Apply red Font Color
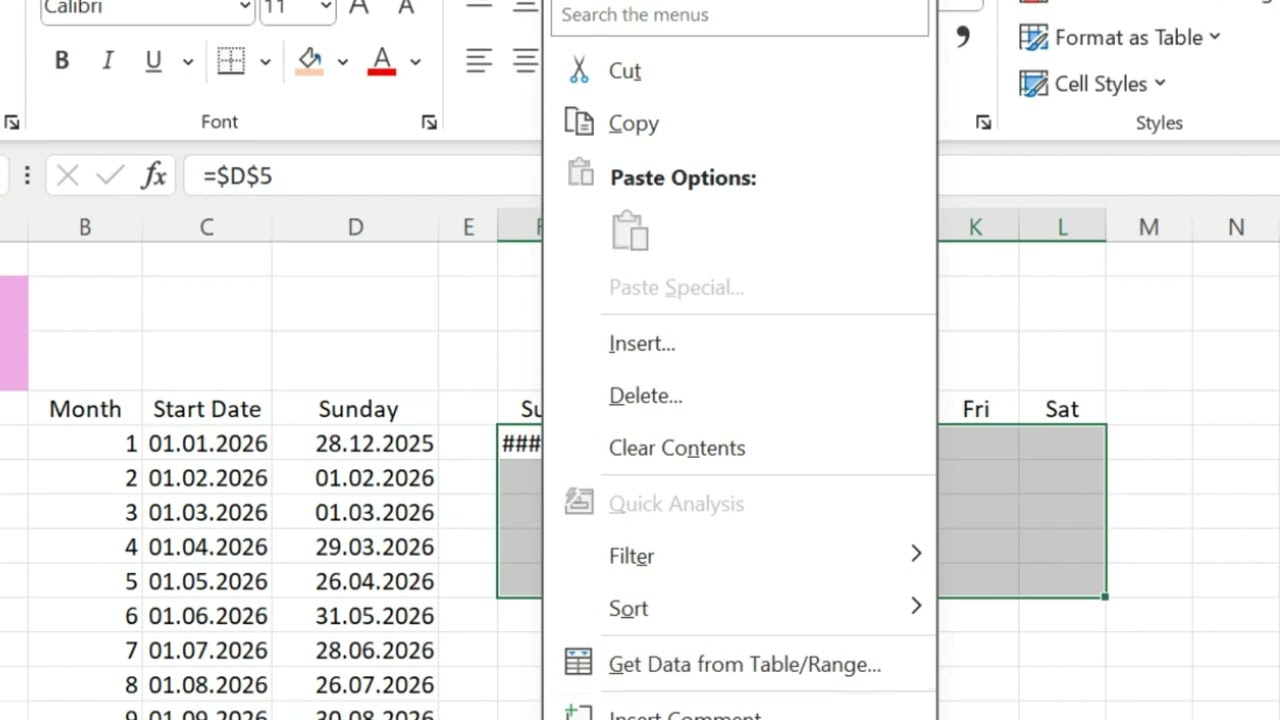Image resolution: width=1280 pixels, height=720 pixels. 382,61
